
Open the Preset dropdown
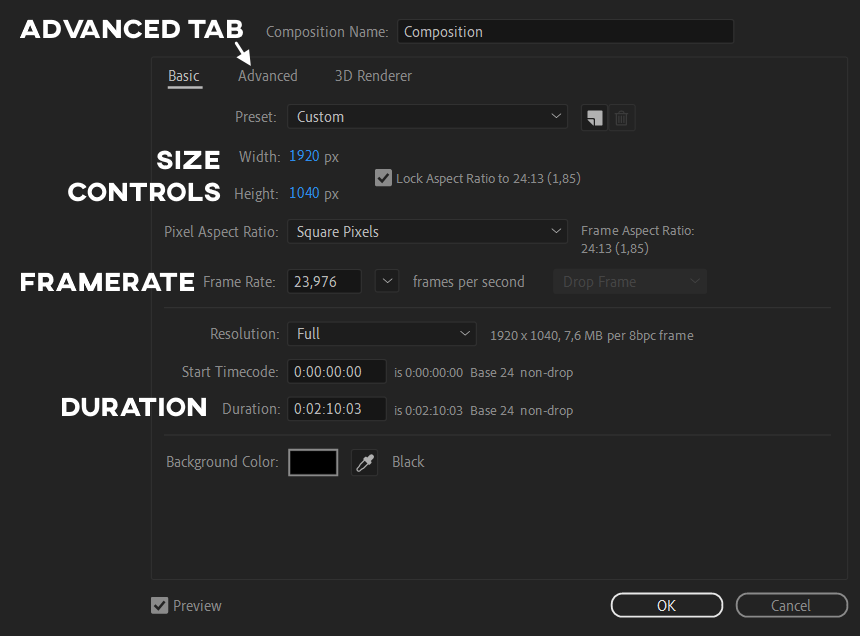pos(427,117)
